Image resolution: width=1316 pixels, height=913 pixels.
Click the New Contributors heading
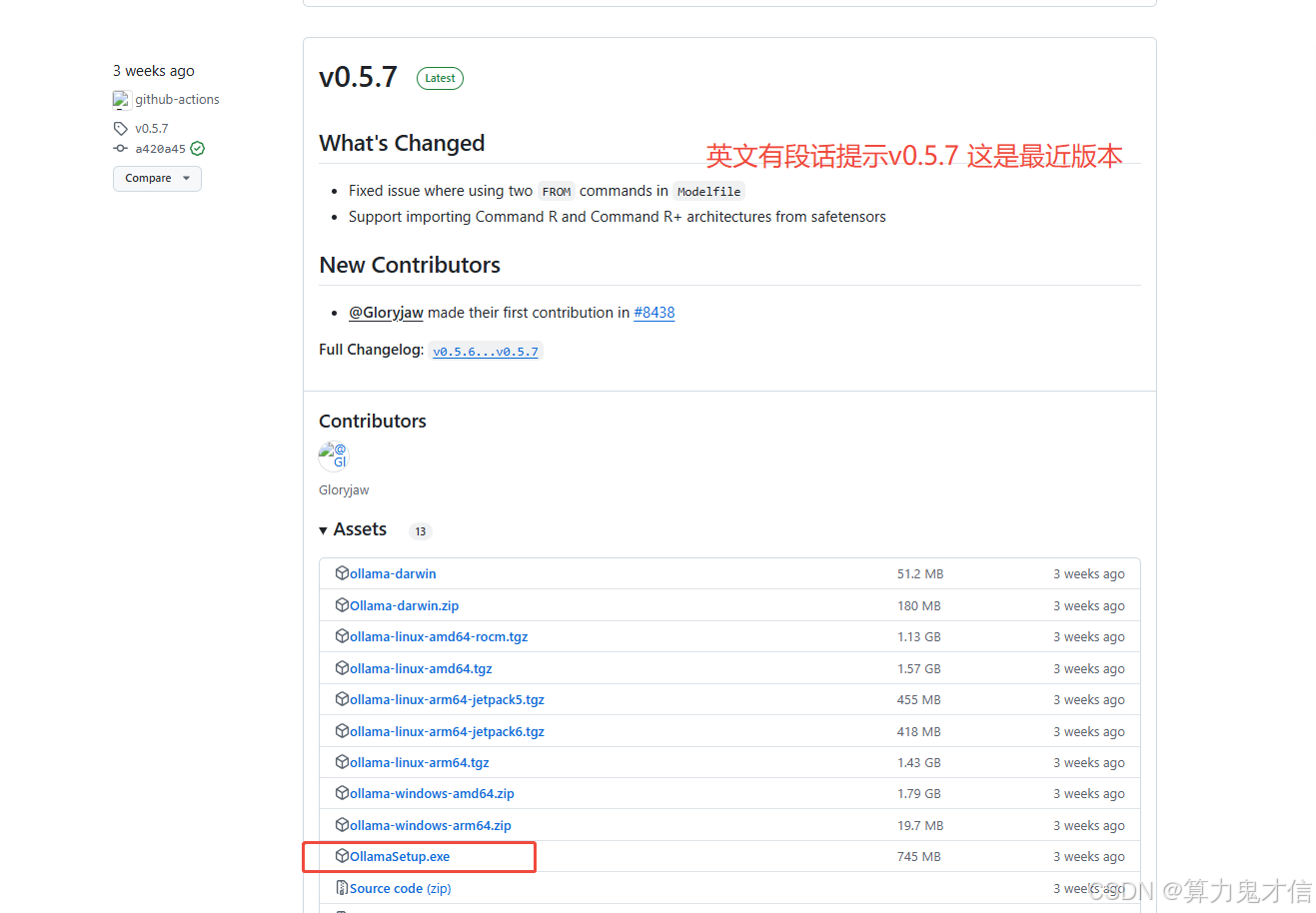click(x=410, y=265)
